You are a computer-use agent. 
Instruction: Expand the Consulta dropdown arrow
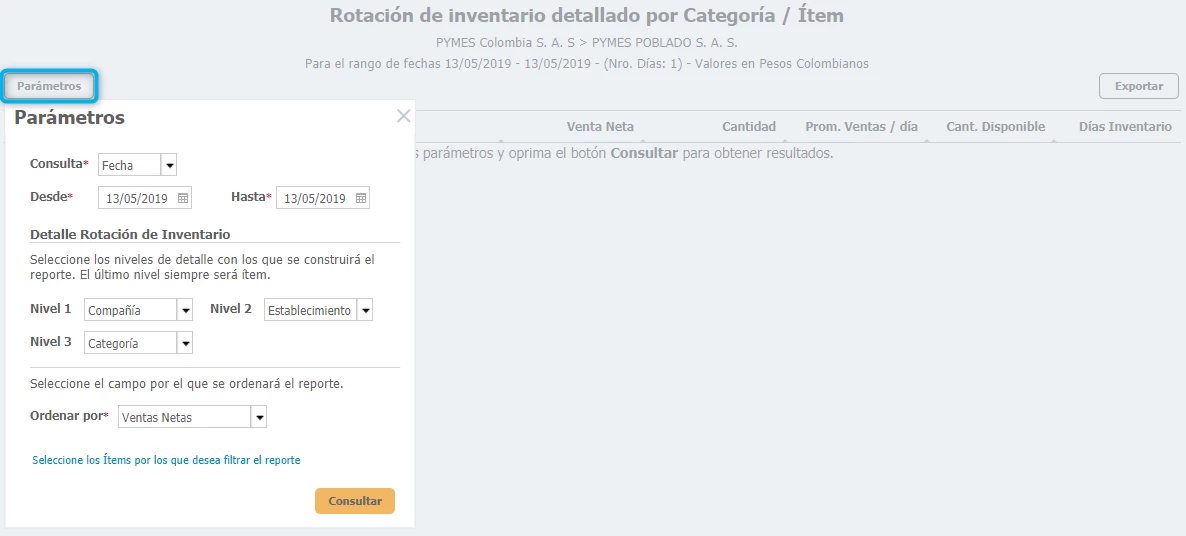169,165
